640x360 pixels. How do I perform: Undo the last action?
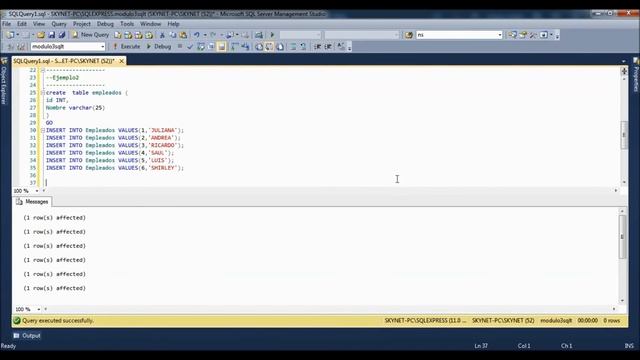[197, 35]
